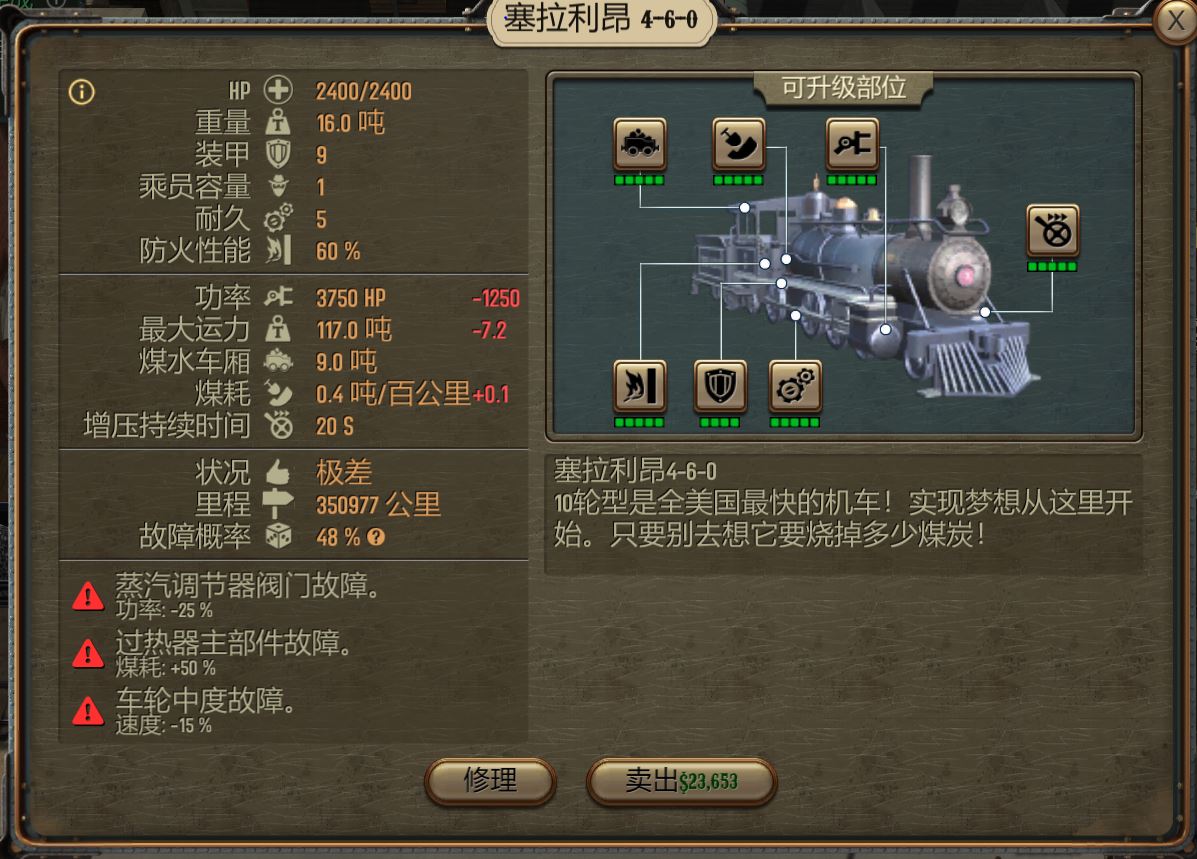Open the failure probability help question mark

(x=376, y=537)
